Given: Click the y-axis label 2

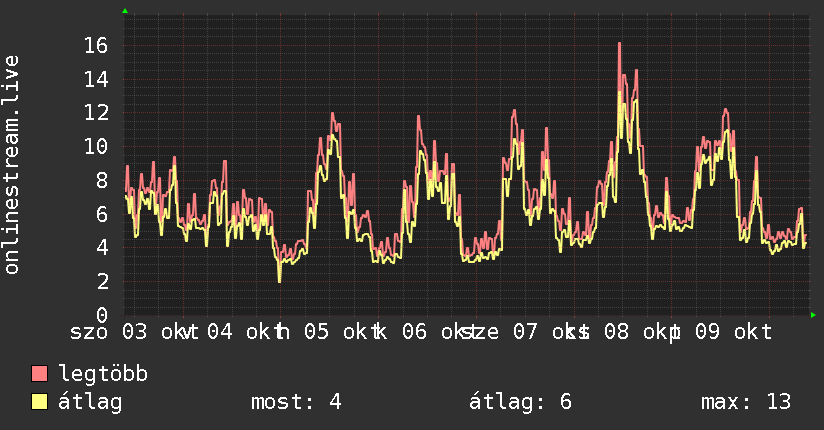Looking at the screenshot, I should pyautogui.click(x=102, y=281).
